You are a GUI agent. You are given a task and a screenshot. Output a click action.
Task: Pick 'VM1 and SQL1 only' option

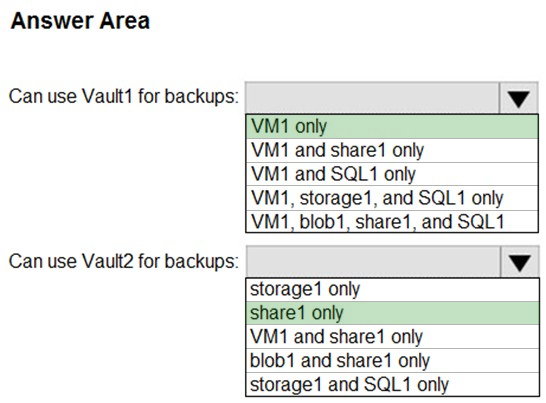392,174
